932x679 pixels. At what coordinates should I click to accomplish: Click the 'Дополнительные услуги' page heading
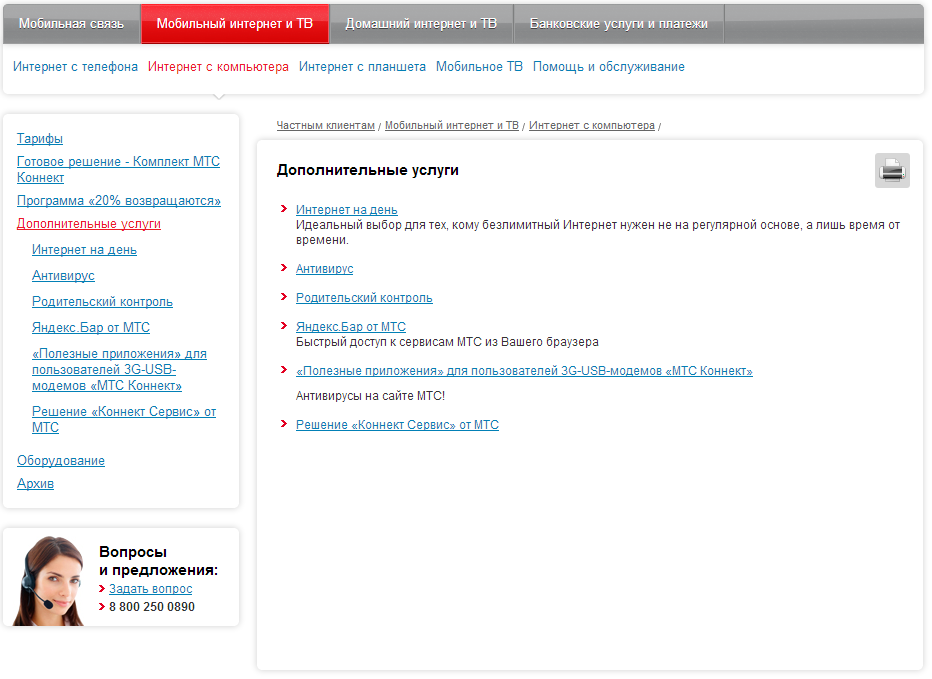pyautogui.click(x=368, y=170)
